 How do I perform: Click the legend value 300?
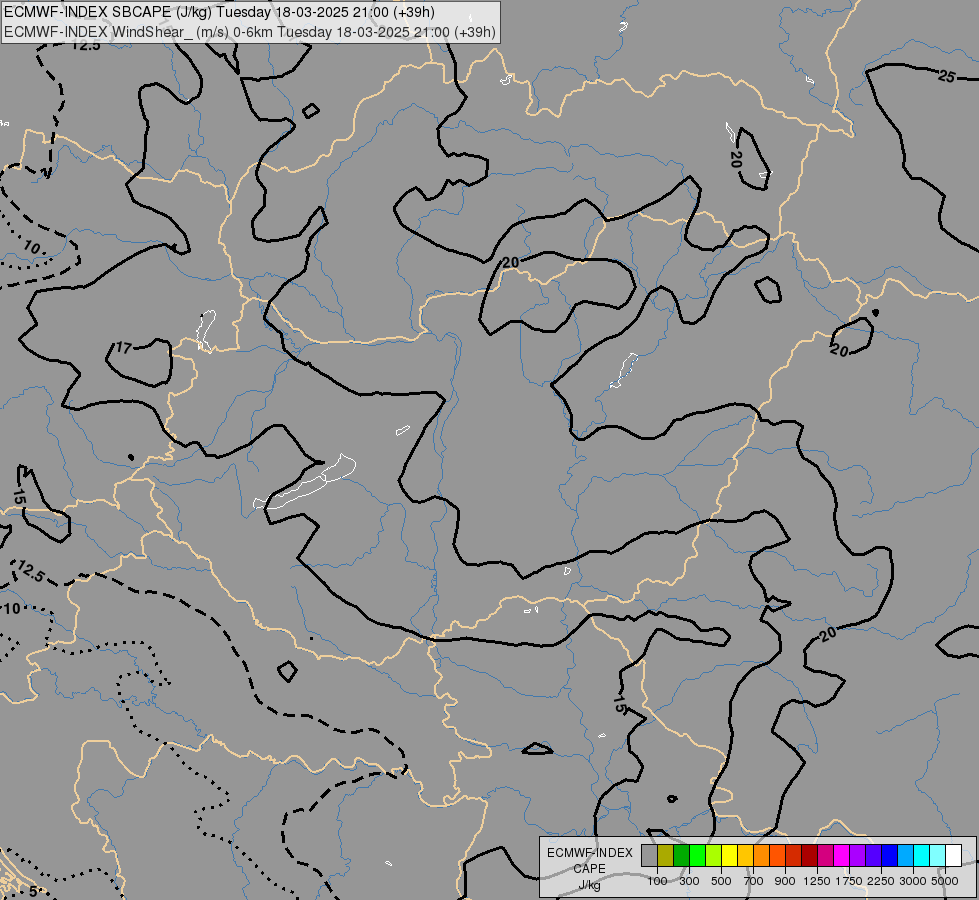[689, 881]
